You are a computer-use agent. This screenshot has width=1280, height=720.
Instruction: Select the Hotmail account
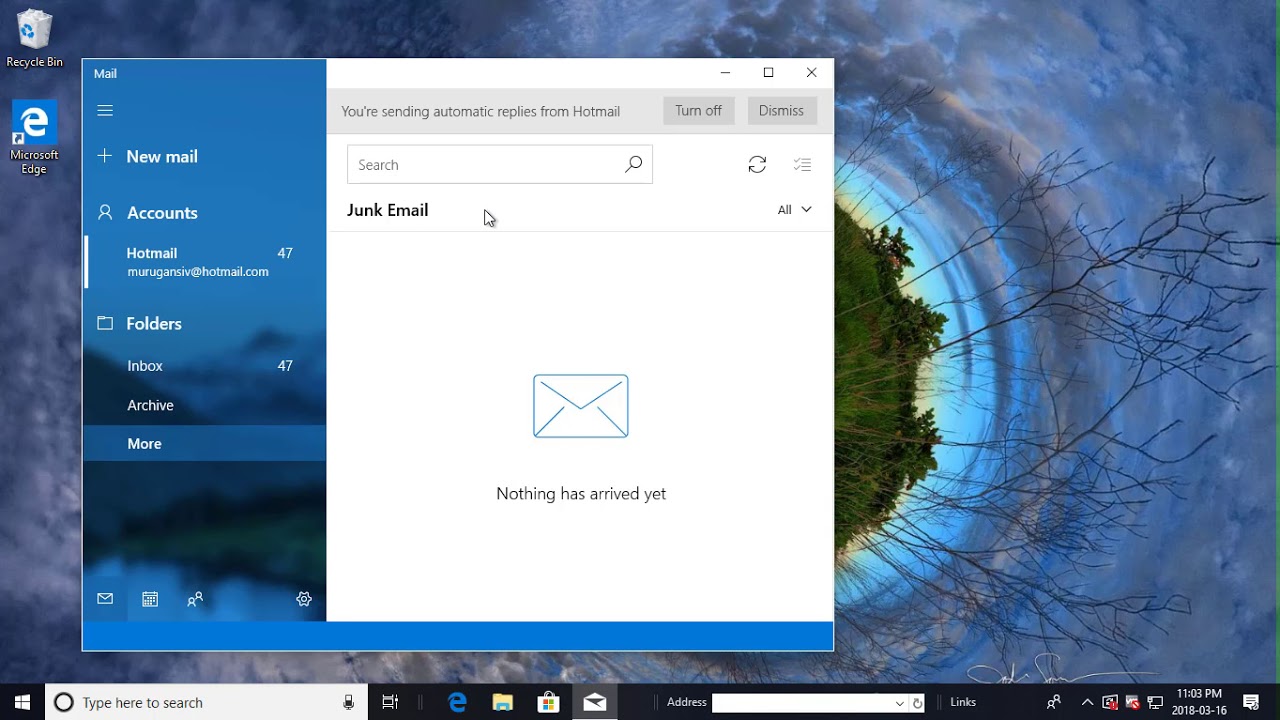(x=205, y=262)
